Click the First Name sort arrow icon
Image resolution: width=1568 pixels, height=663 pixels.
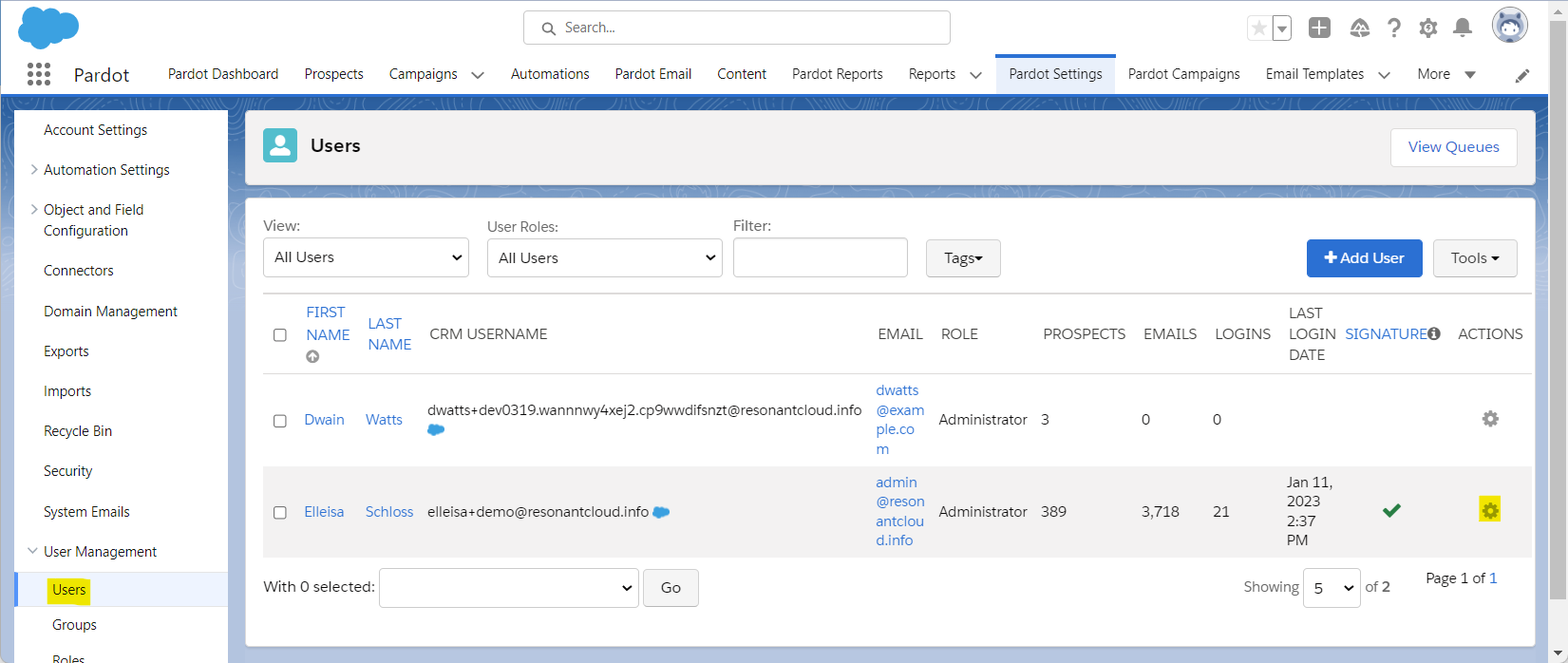[x=312, y=357]
